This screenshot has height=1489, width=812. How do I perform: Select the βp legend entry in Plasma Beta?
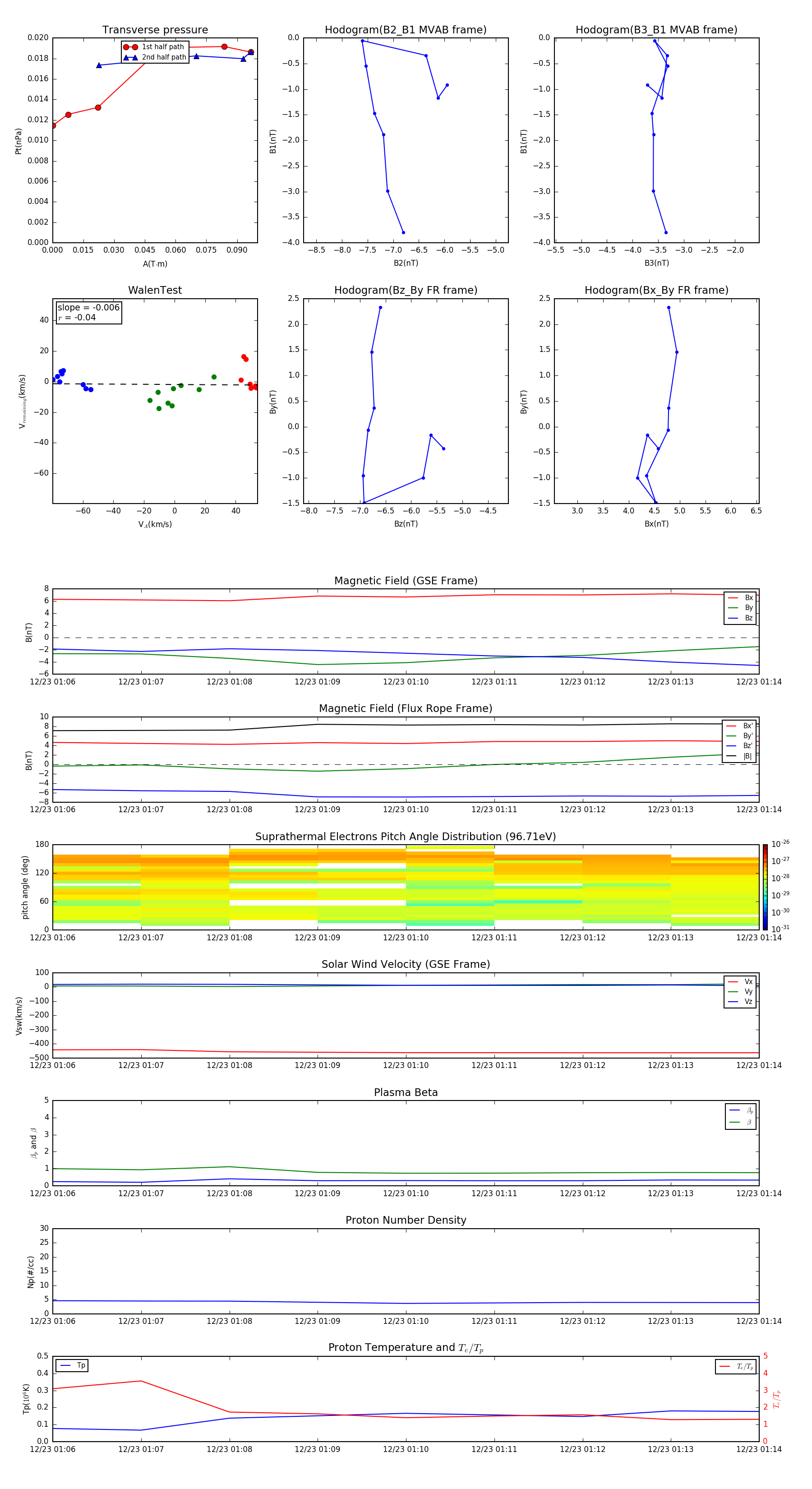tap(741, 1110)
